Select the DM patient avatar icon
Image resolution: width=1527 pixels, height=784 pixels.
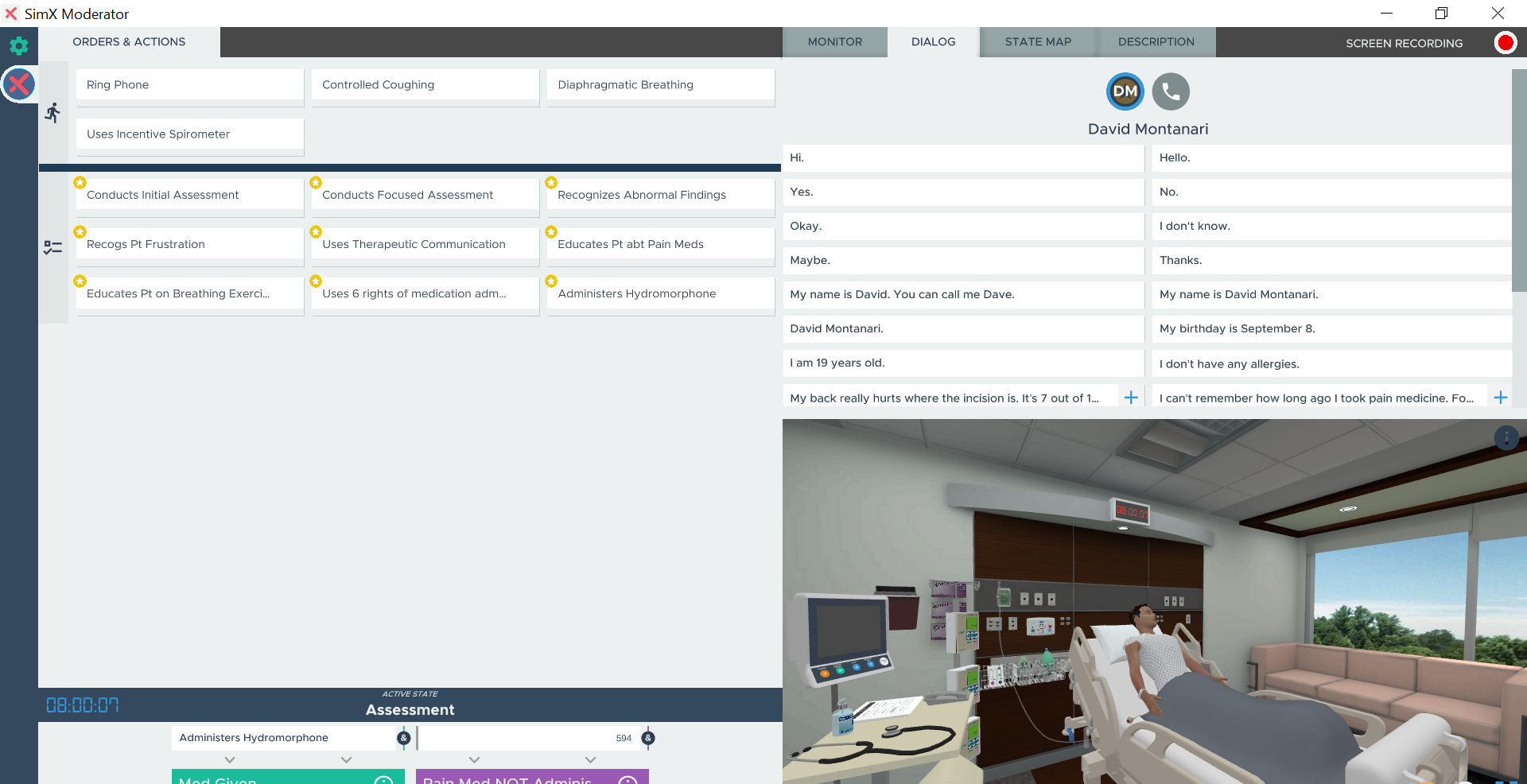pyautogui.click(x=1125, y=91)
